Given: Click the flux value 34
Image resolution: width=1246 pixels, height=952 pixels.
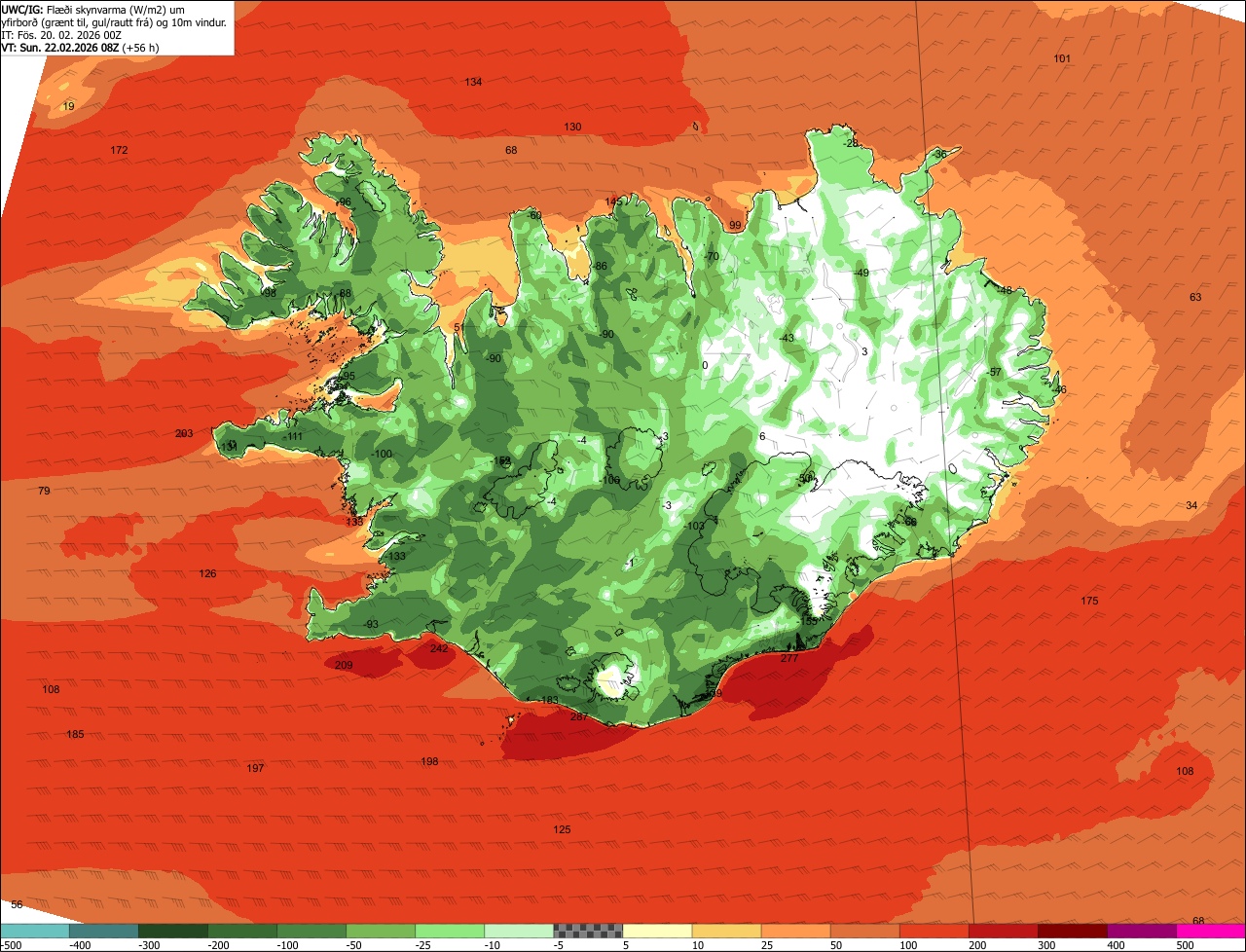Looking at the screenshot, I should point(1191,505).
